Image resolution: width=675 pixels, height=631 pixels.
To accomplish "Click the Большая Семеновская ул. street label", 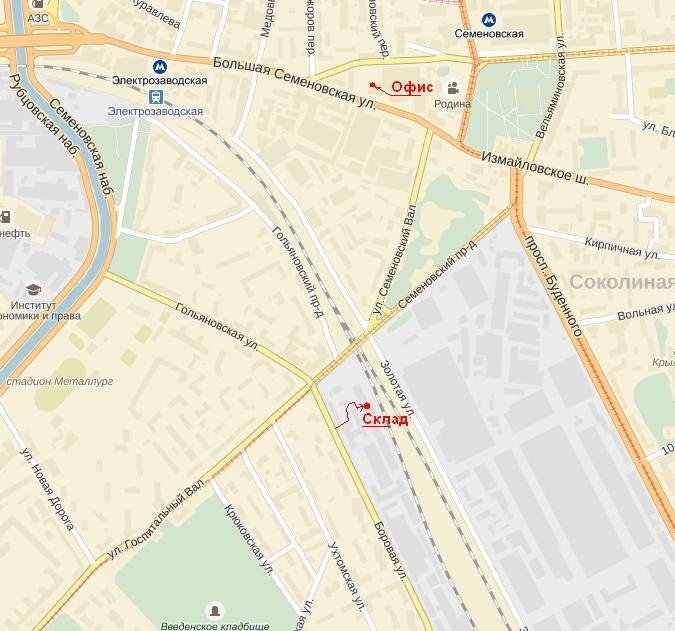I will click(295, 83).
